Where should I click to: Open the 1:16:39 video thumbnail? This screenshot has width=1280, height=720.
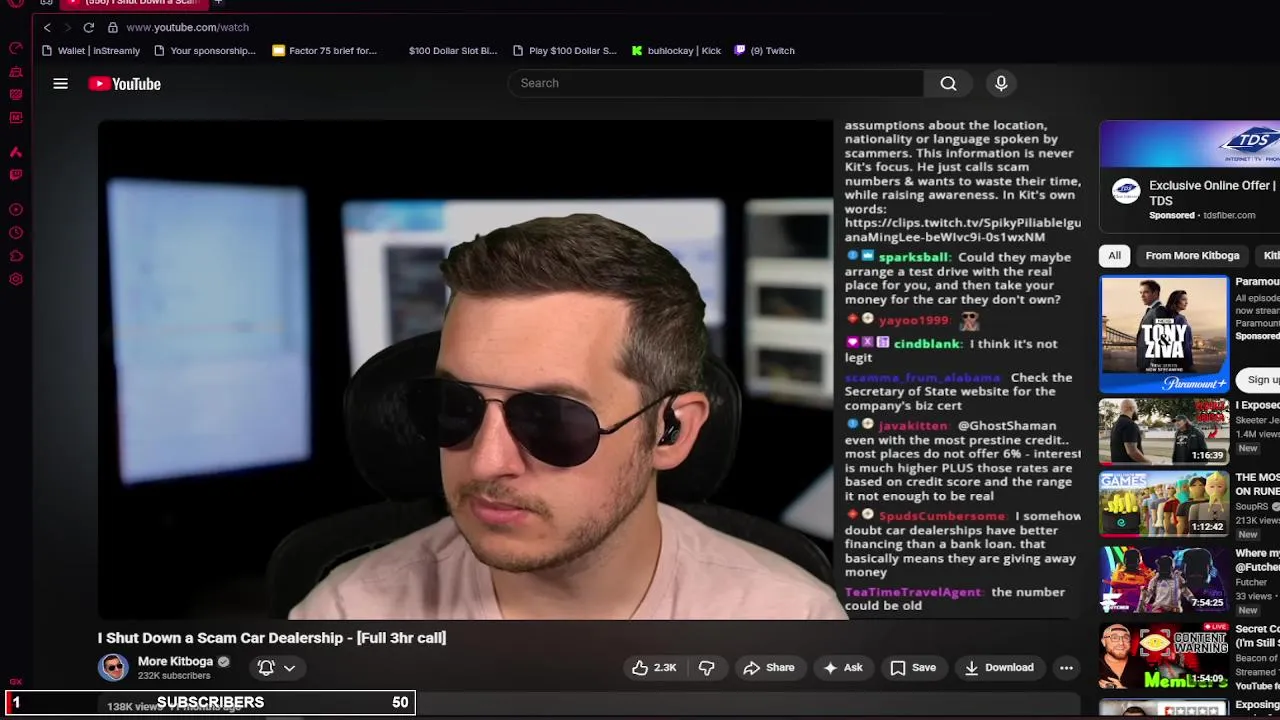click(1164, 431)
